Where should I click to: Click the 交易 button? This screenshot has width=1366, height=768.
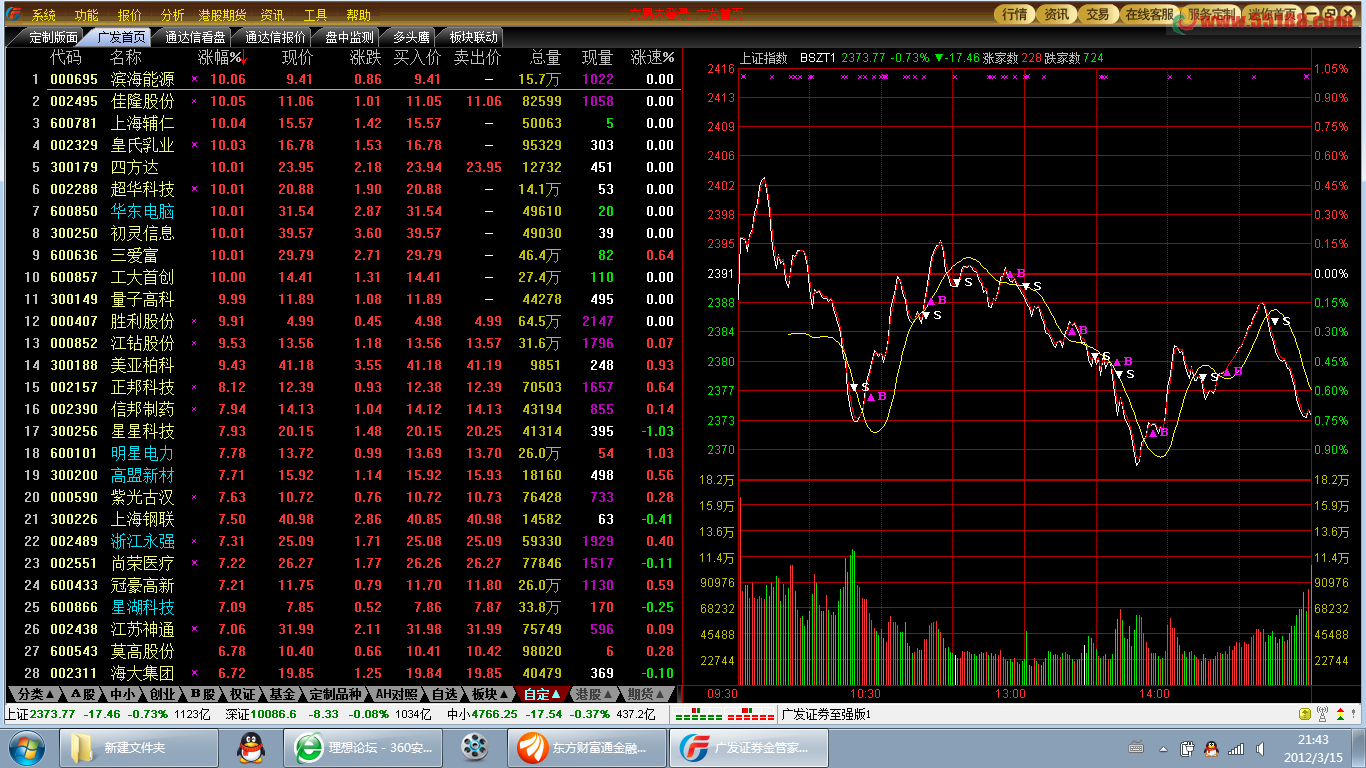(x=1098, y=14)
